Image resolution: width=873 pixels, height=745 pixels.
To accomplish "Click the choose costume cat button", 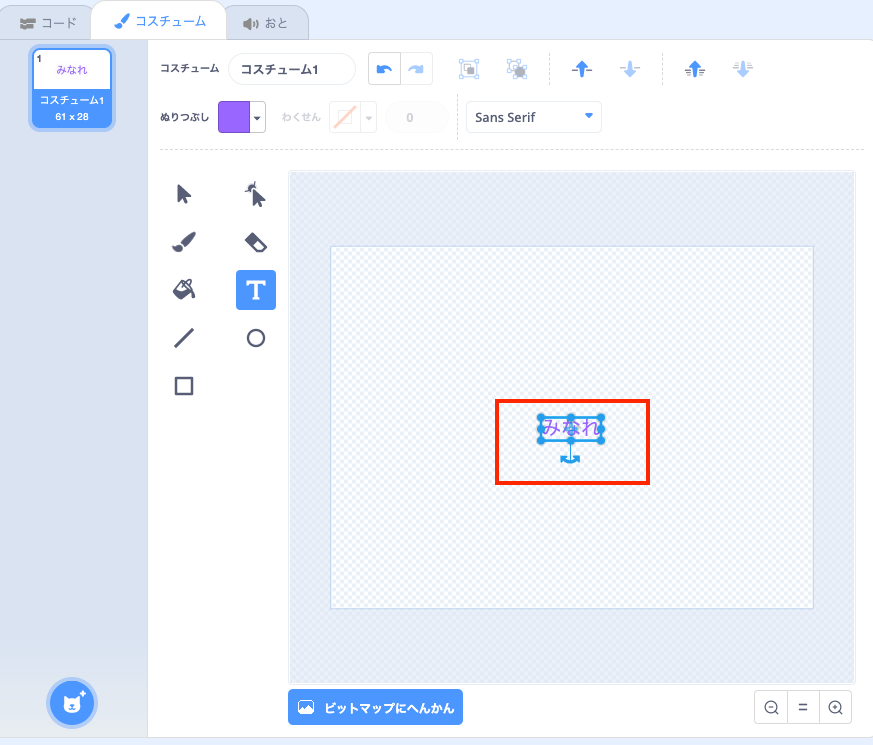I will [72, 703].
